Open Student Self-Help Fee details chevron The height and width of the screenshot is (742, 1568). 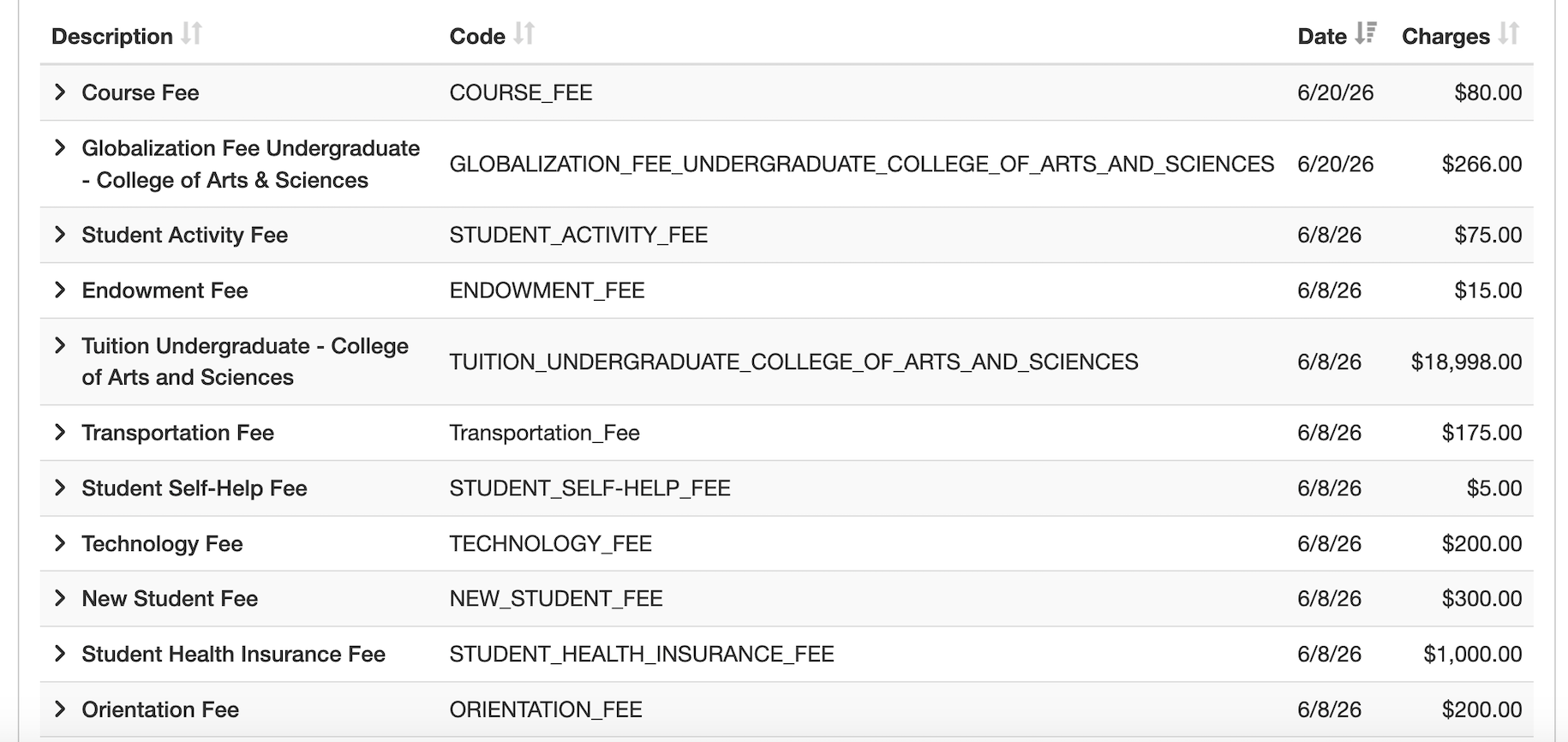(x=60, y=488)
